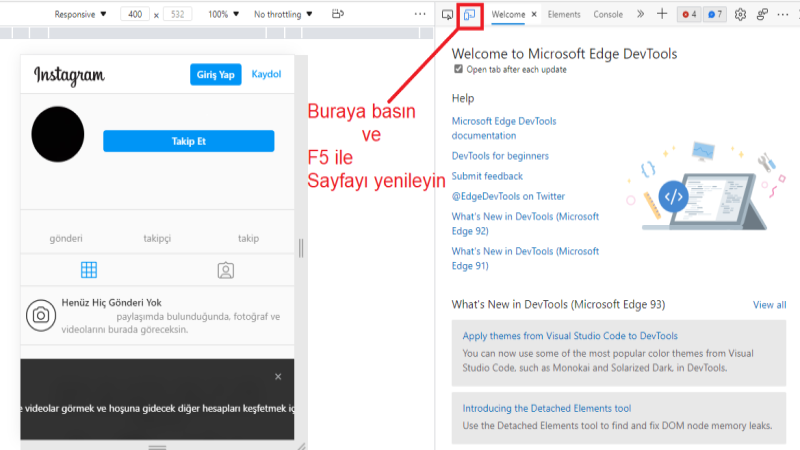Image resolution: width=800 pixels, height=450 pixels.
Task: Open Microsoft Edge DevTools documentation link
Action: [x=504, y=128]
